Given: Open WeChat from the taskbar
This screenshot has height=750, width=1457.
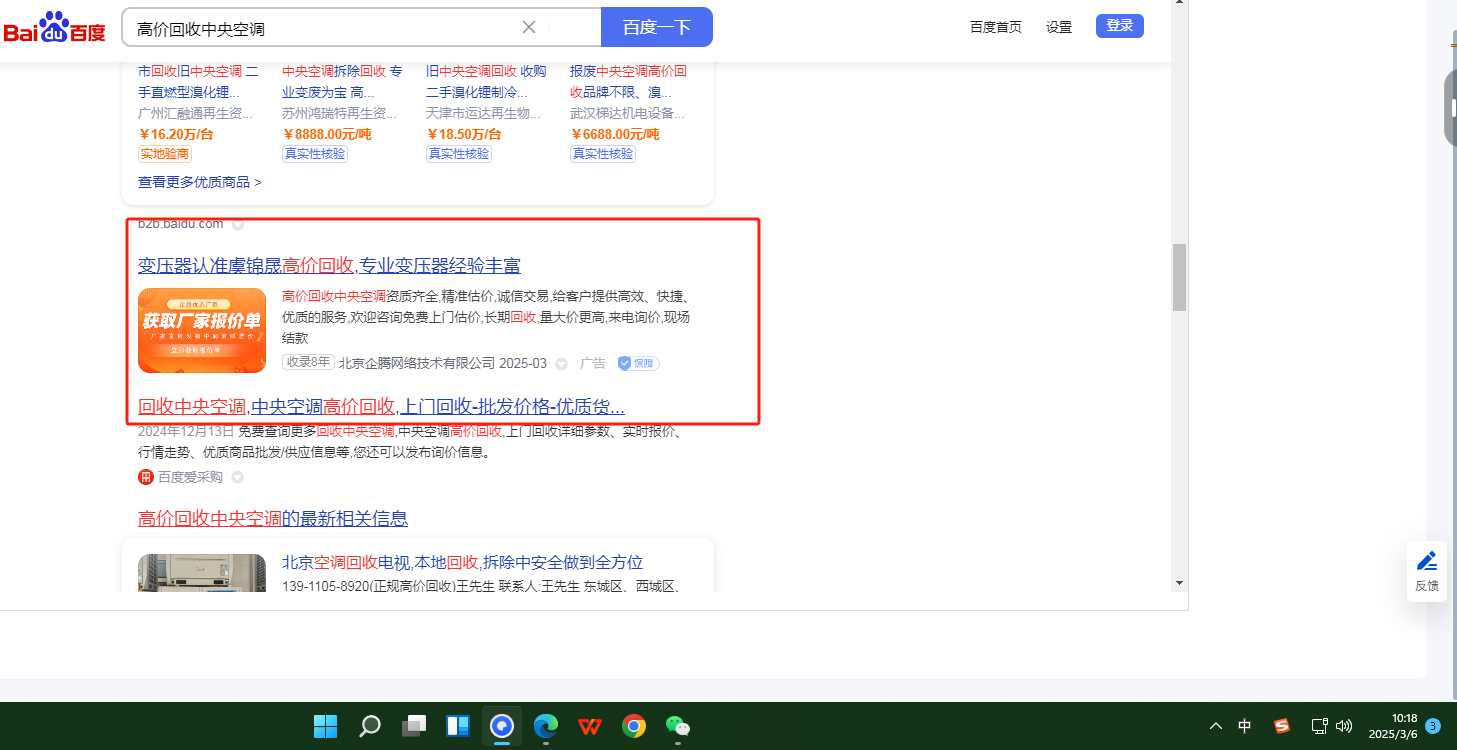Looking at the screenshot, I should pyautogui.click(x=677, y=726).
